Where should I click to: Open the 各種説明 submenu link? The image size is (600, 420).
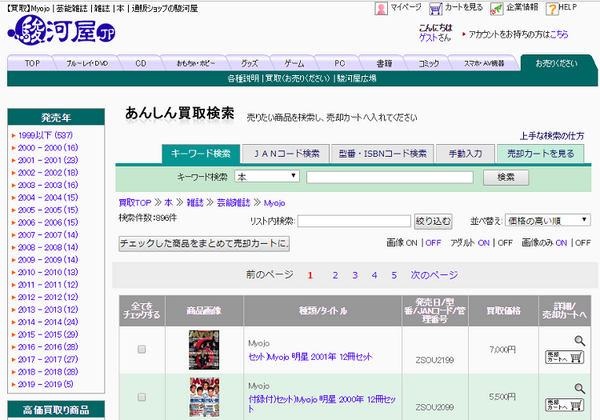(x=243, y=78)
